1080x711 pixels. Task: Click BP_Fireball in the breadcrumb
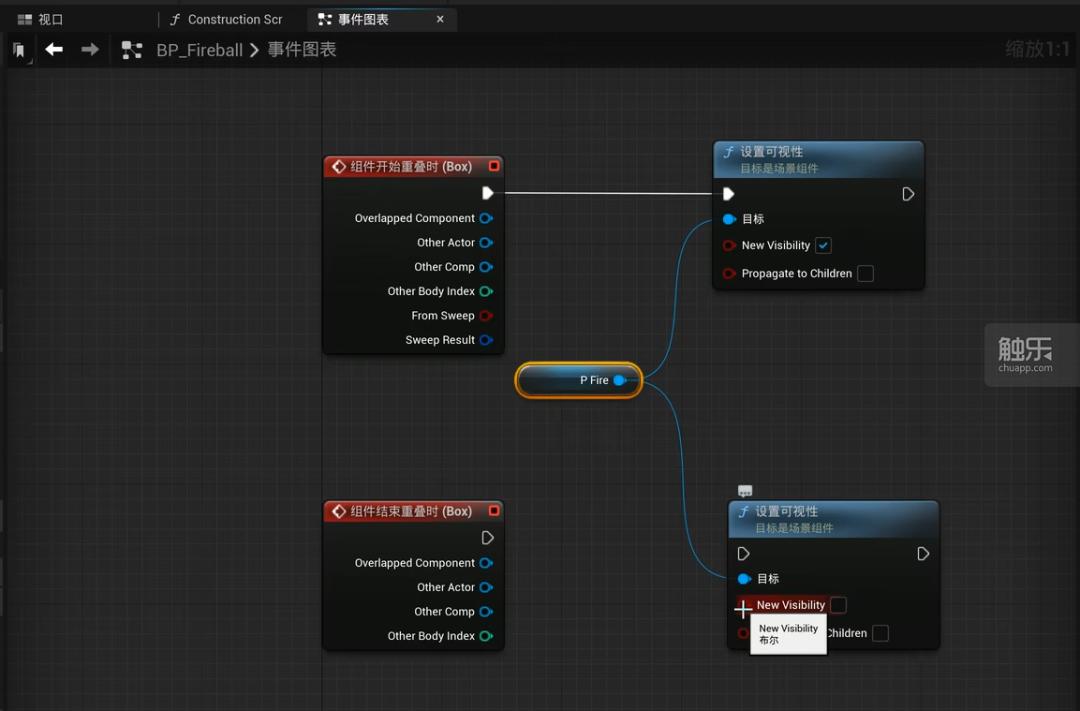[199, 50]
